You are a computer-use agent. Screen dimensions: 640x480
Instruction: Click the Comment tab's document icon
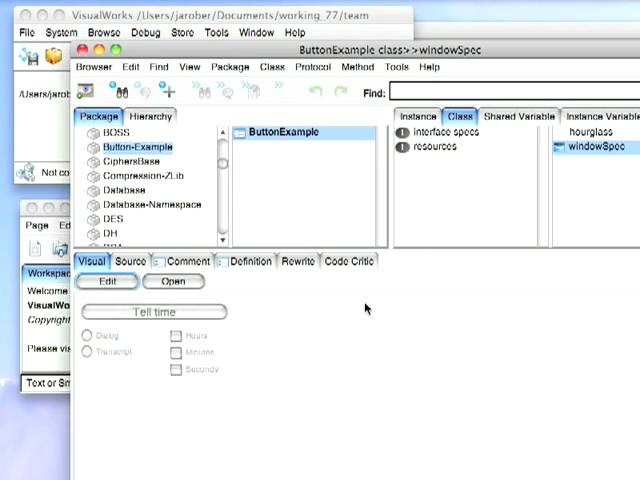[159, 262]
